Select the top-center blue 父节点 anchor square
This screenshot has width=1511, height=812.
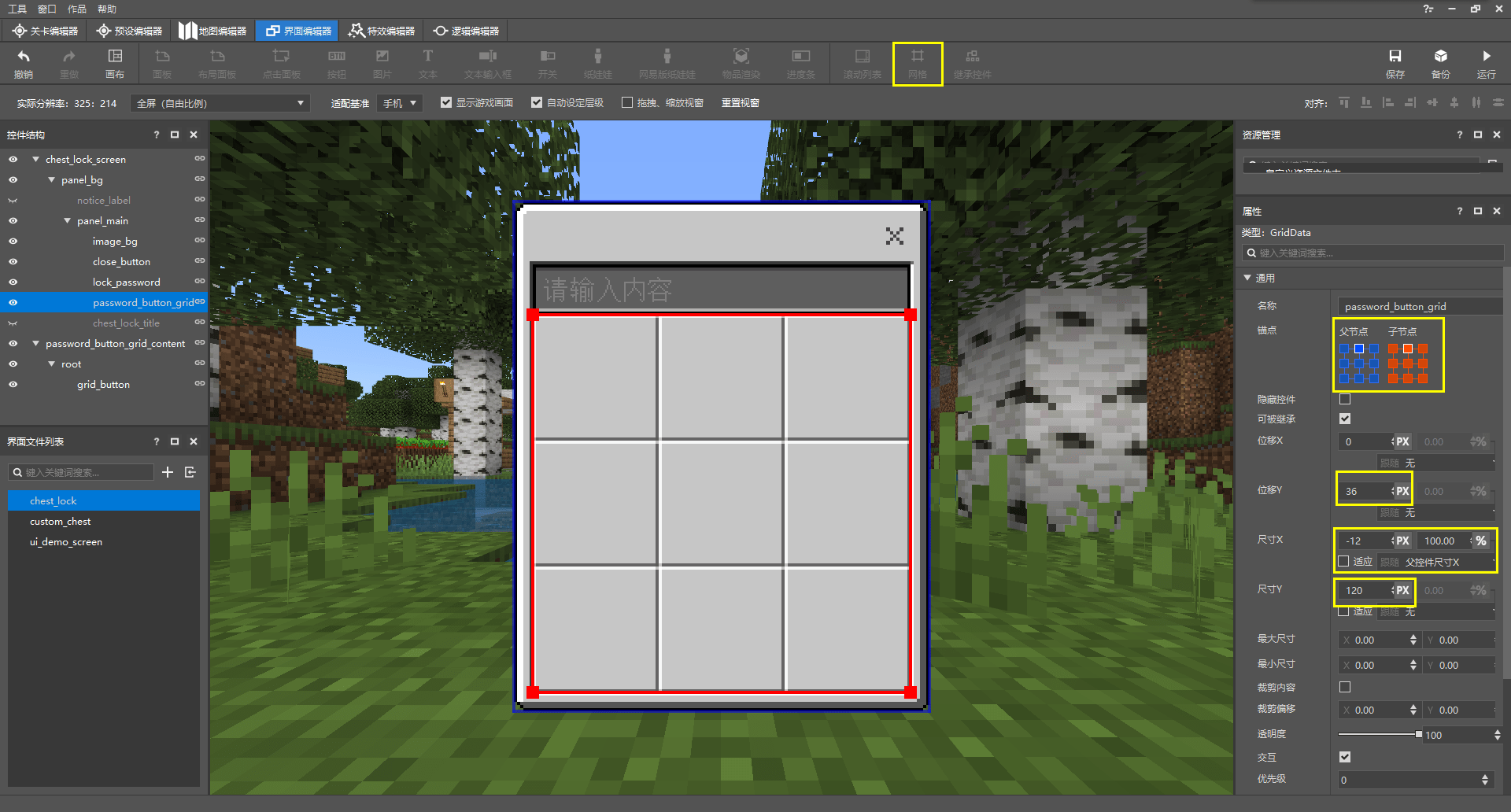click(1358, 349)
